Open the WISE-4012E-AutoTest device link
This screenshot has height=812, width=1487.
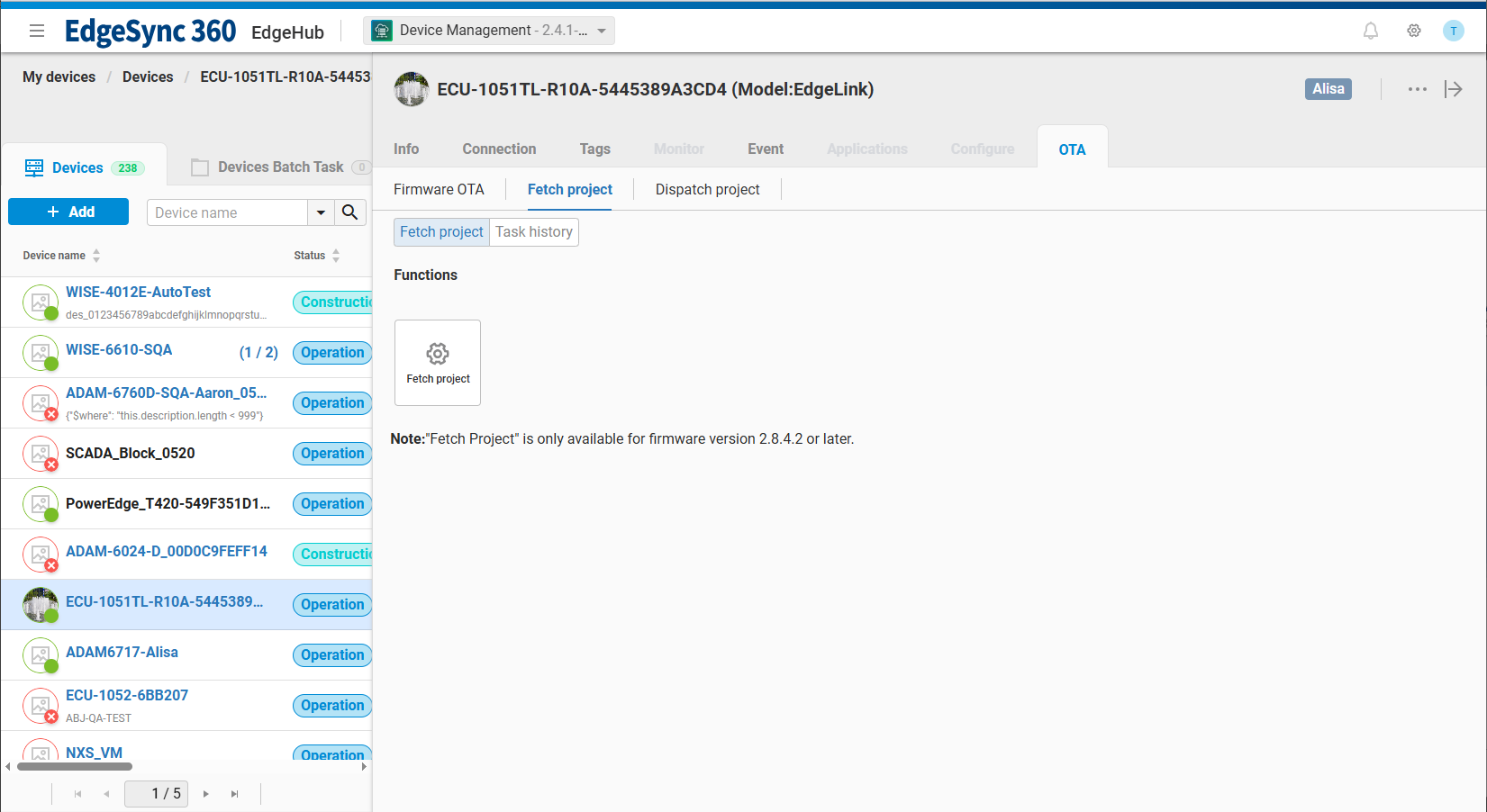click(138, 293)
